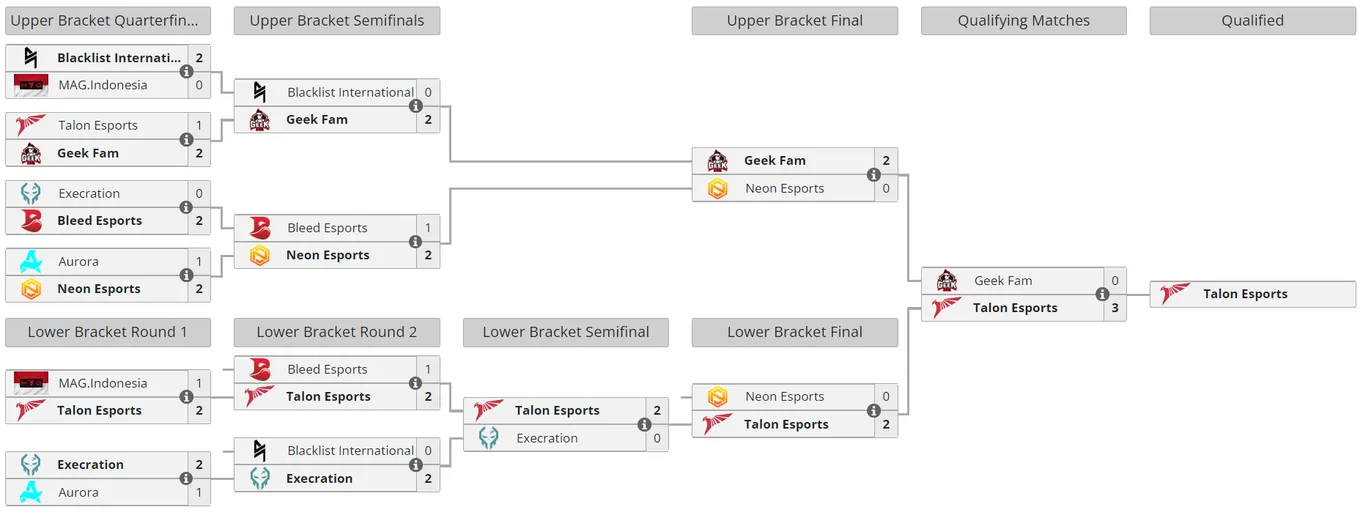This screenshot has height=515, width=1360.
Task: Select Lower Bracket Round 2 header
Action: (x=337, y=332)
